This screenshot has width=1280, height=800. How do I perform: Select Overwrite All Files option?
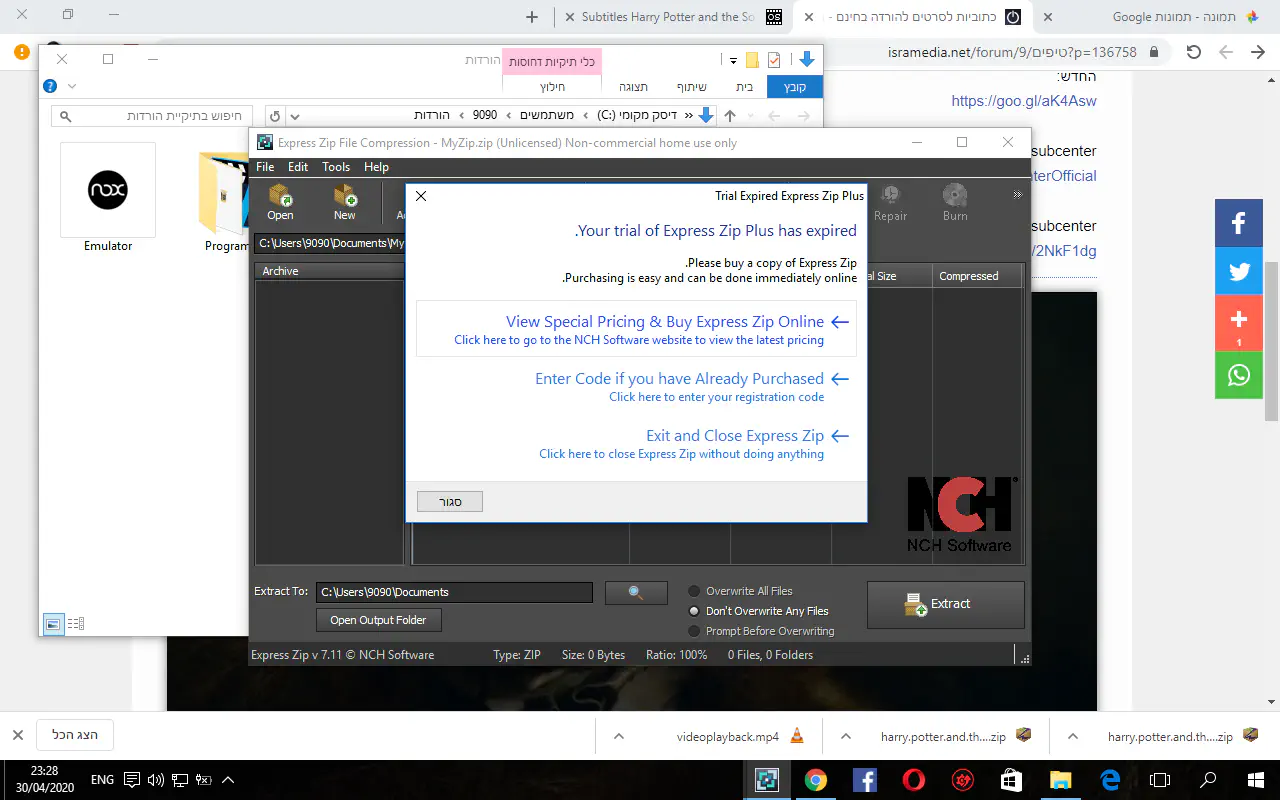[695, 591]
